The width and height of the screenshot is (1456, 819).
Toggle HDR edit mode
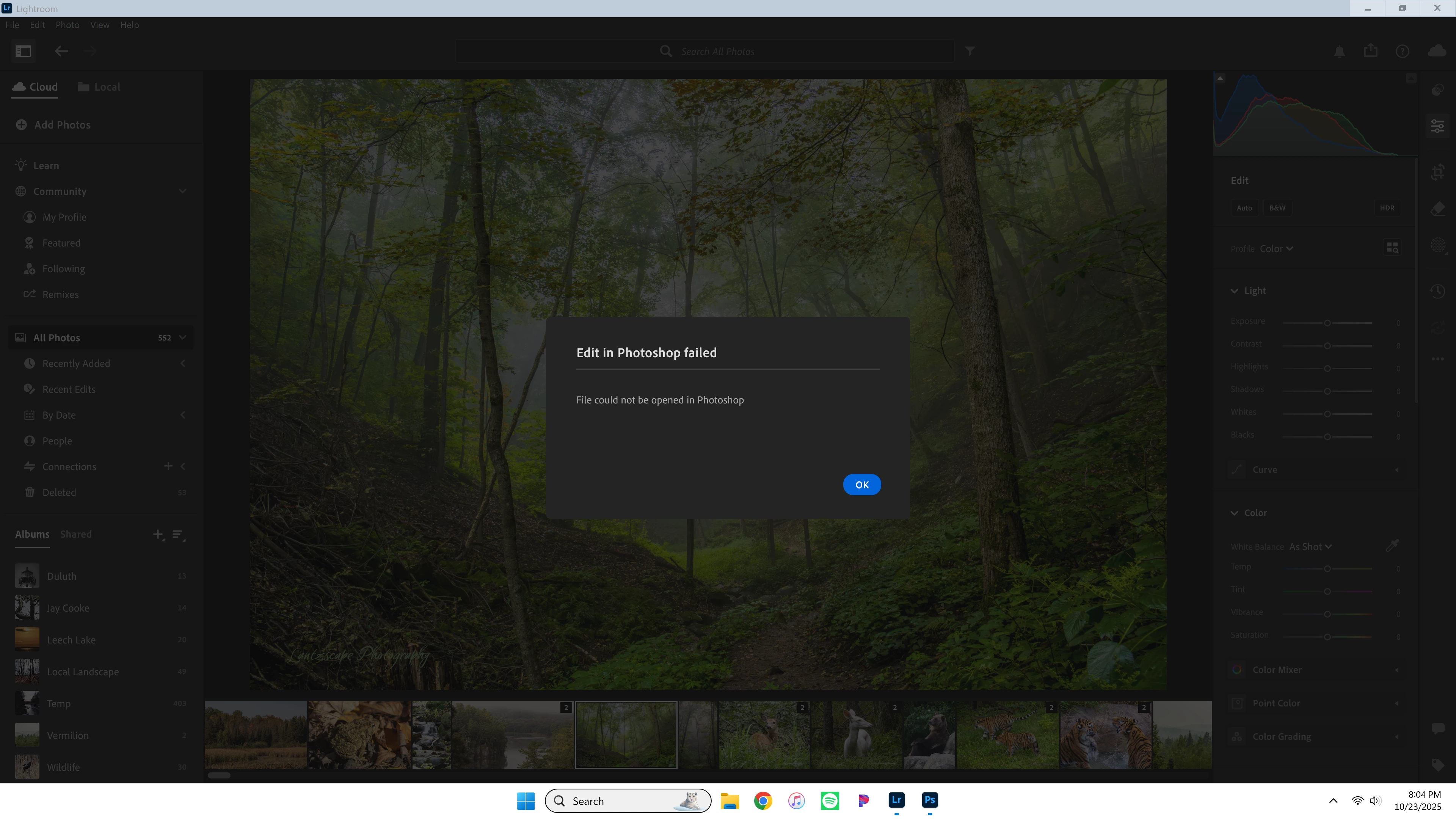click(x=1387, y=208)
